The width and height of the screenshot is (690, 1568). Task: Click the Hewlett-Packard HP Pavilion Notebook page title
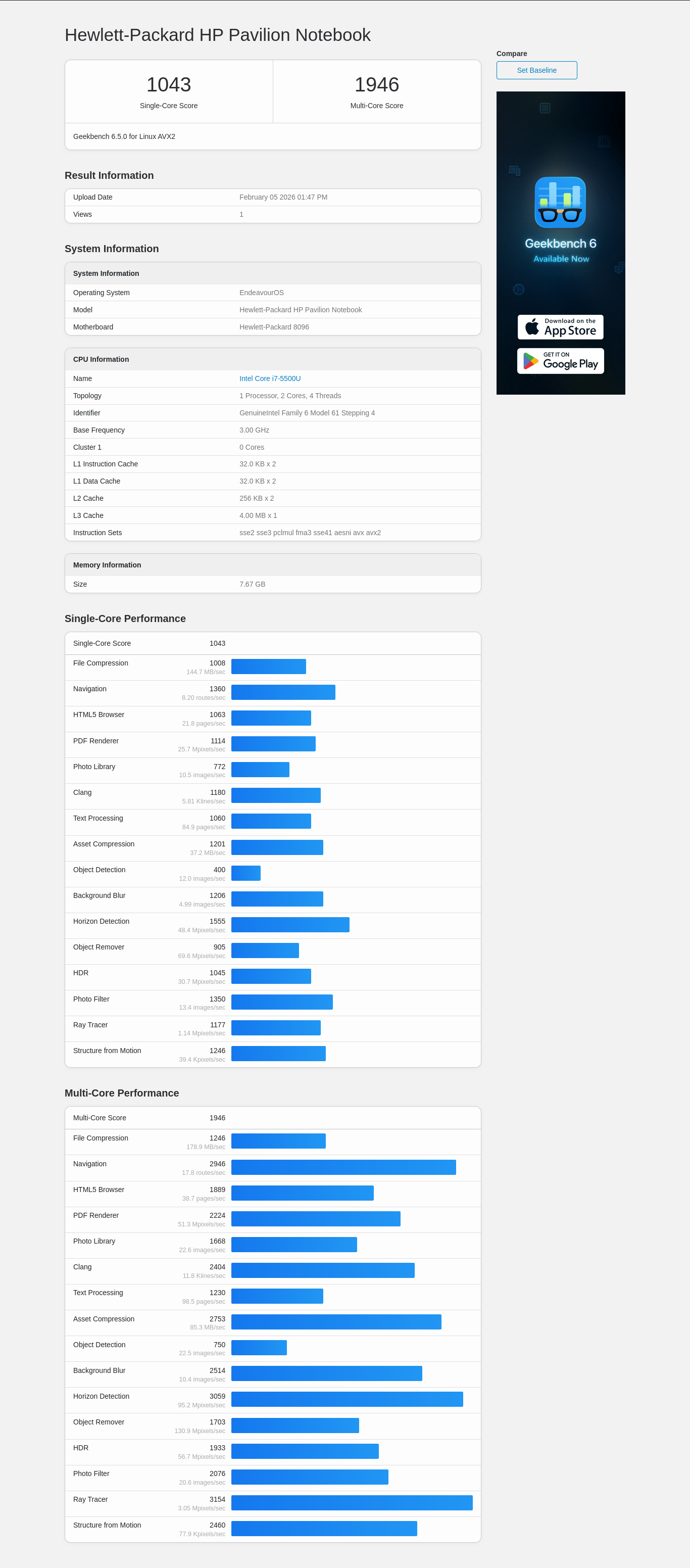click(x=217, y=35)
